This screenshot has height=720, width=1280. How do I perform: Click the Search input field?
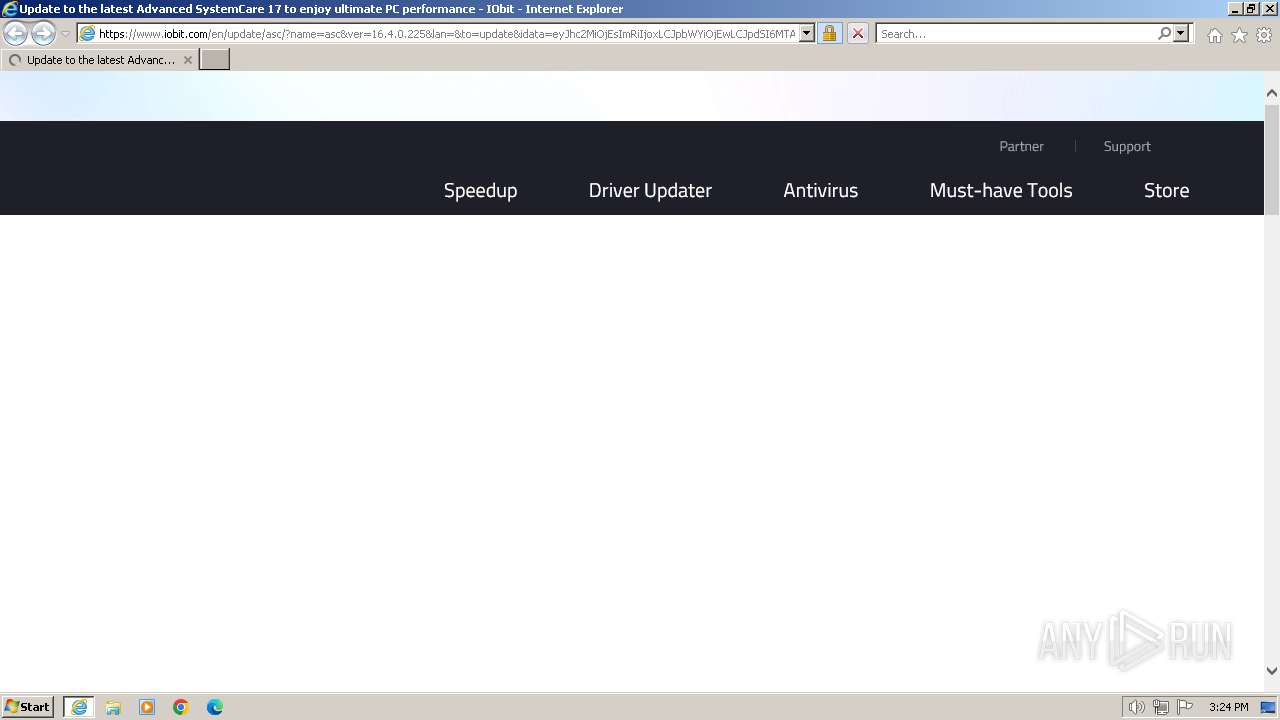1015,34
